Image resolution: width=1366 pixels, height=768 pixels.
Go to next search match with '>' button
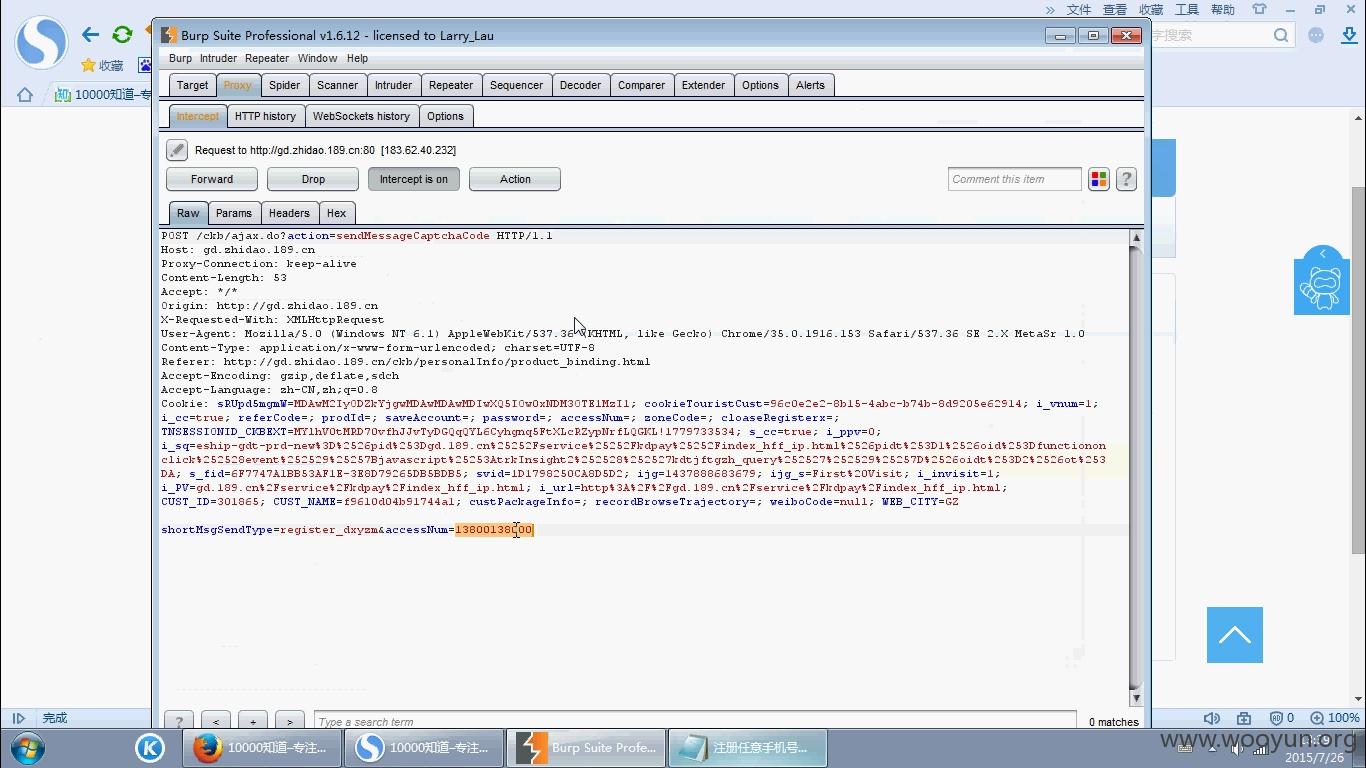click(x=290, y=721)
